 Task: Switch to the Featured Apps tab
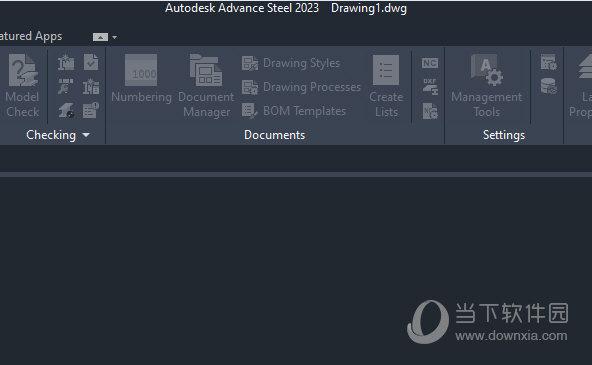coord(31,36)
